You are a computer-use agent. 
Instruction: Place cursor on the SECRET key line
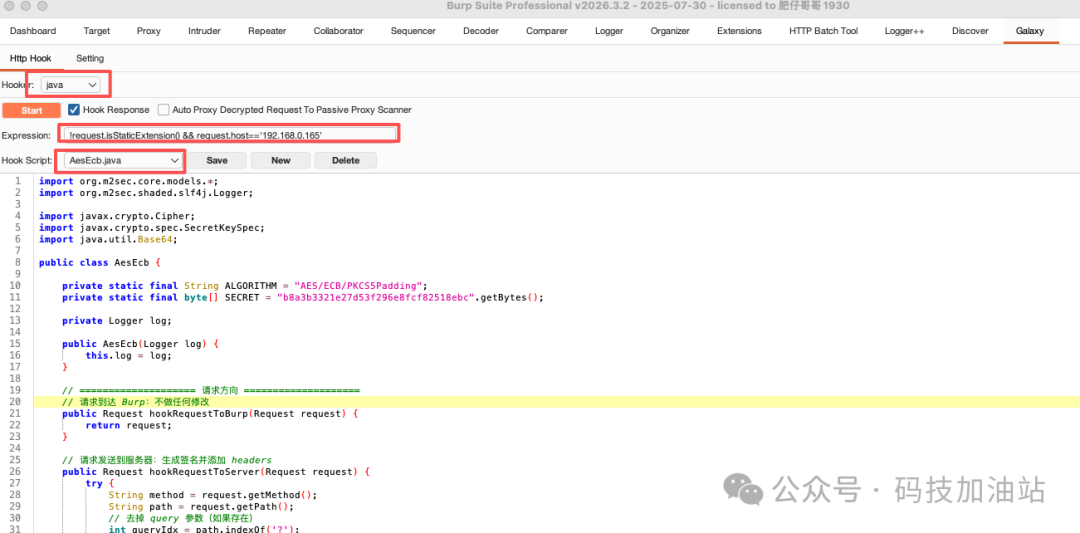[x=300, y=297]
